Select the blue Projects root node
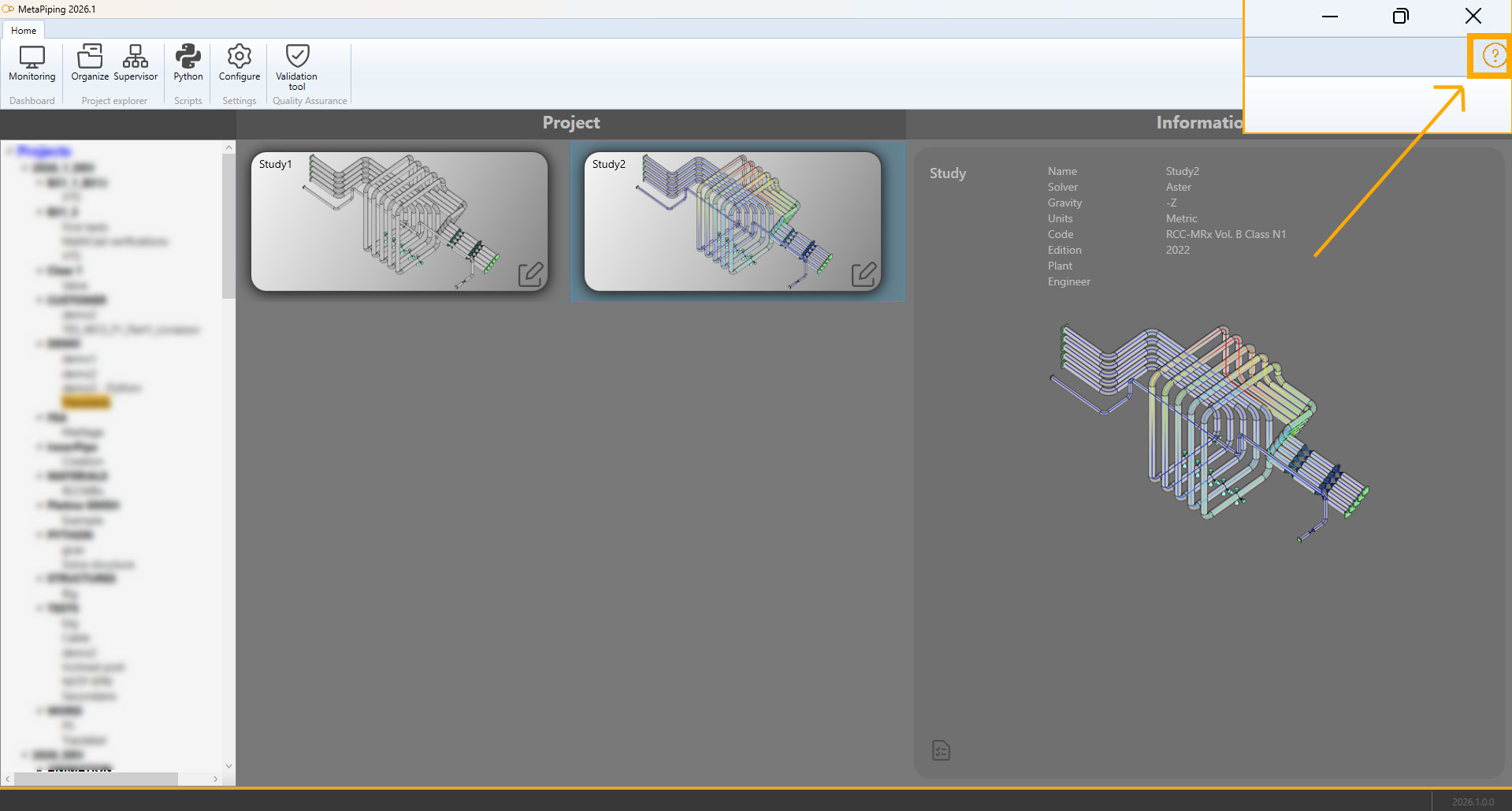 pos(44,151)
